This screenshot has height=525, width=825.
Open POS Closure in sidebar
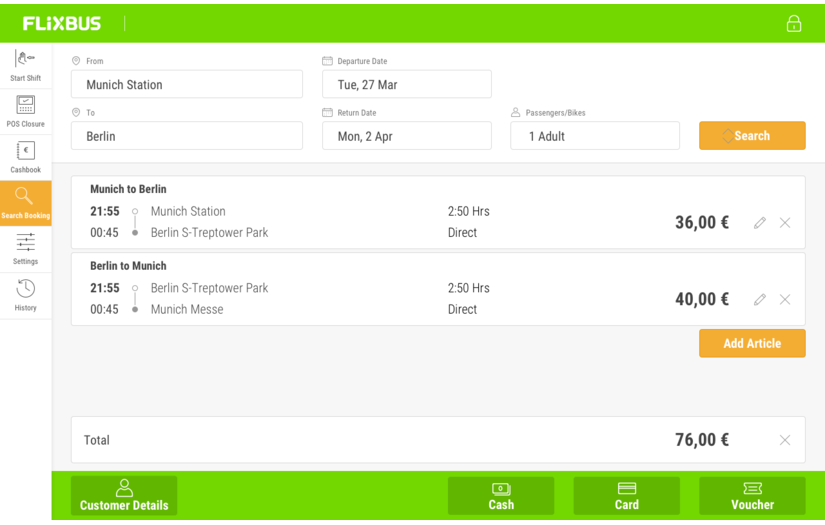click(25, 112)
